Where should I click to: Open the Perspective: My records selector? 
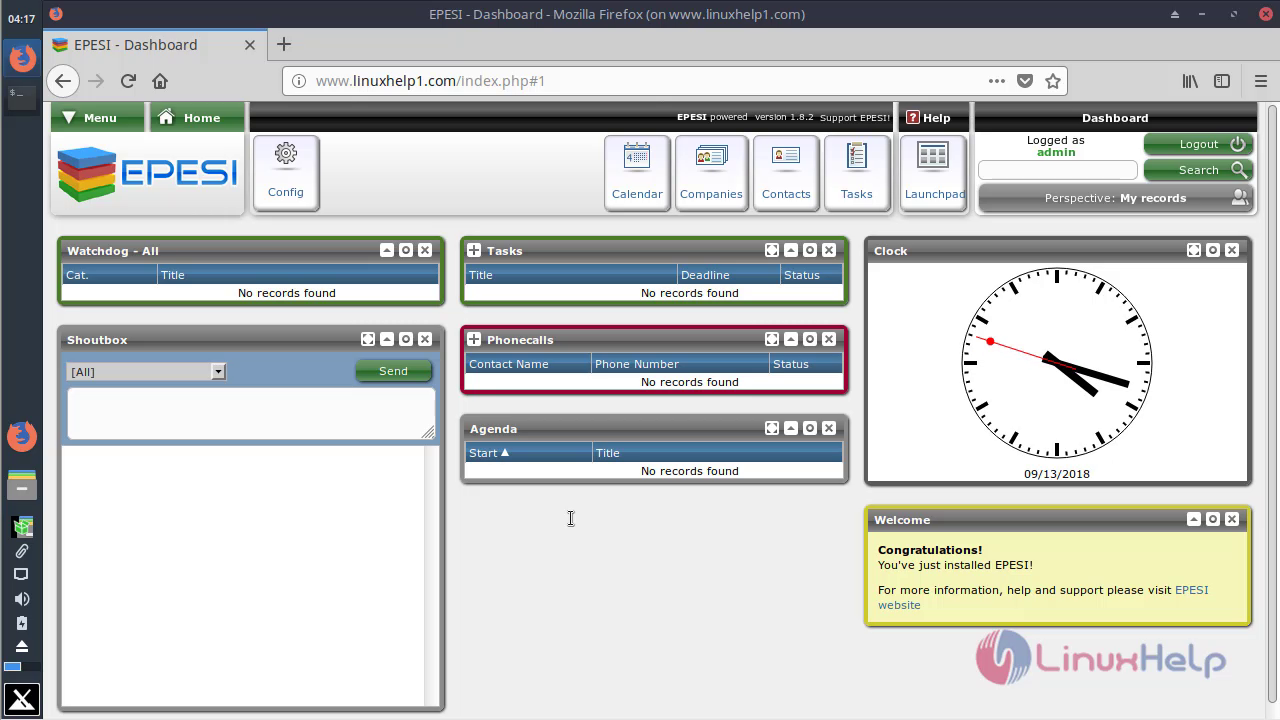point(1115,198)
